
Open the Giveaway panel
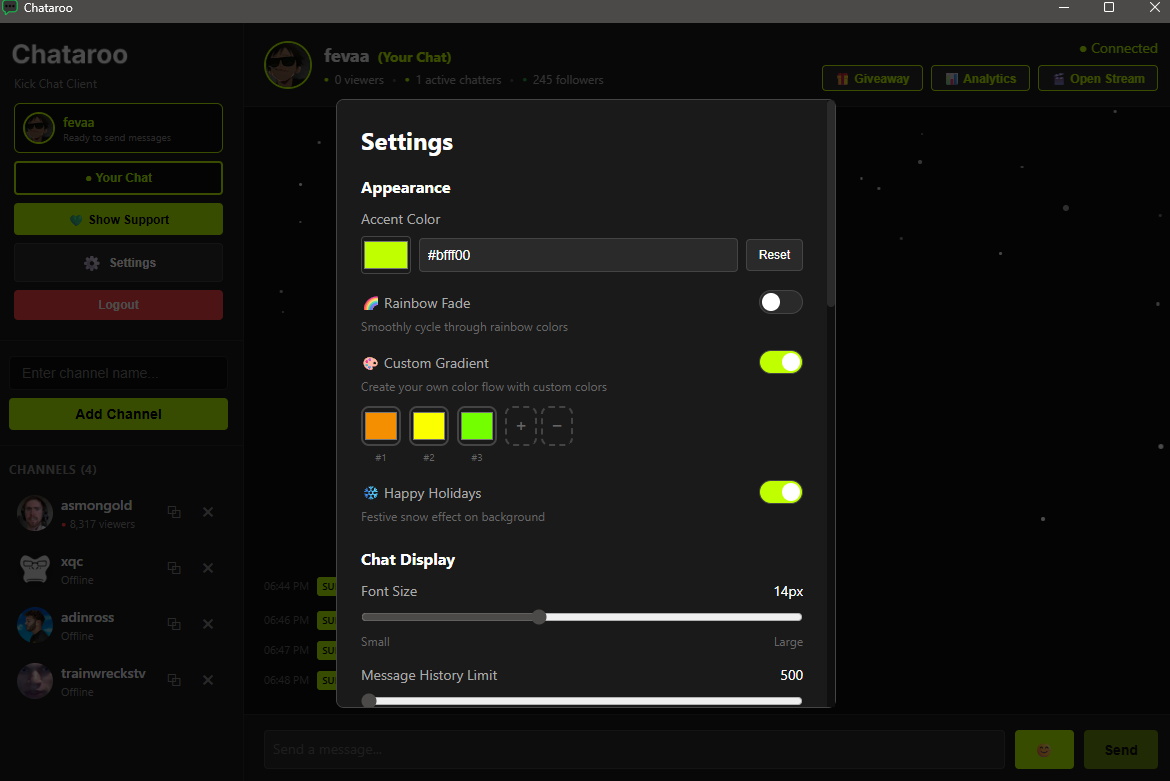tap(872, 78)
